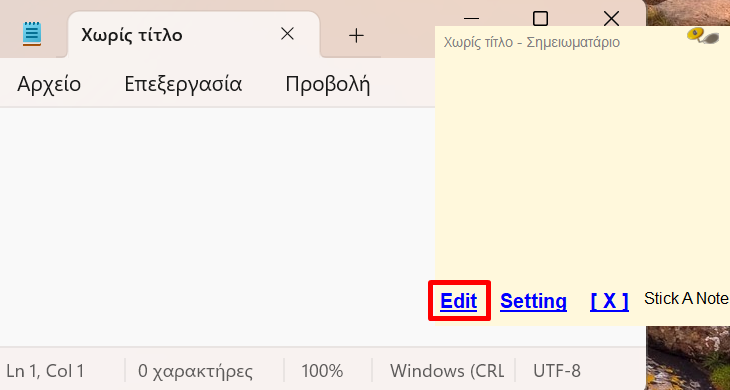730x390 pixels.
Task: Click the Edit link on sticky note
Action: coord(459,301)
